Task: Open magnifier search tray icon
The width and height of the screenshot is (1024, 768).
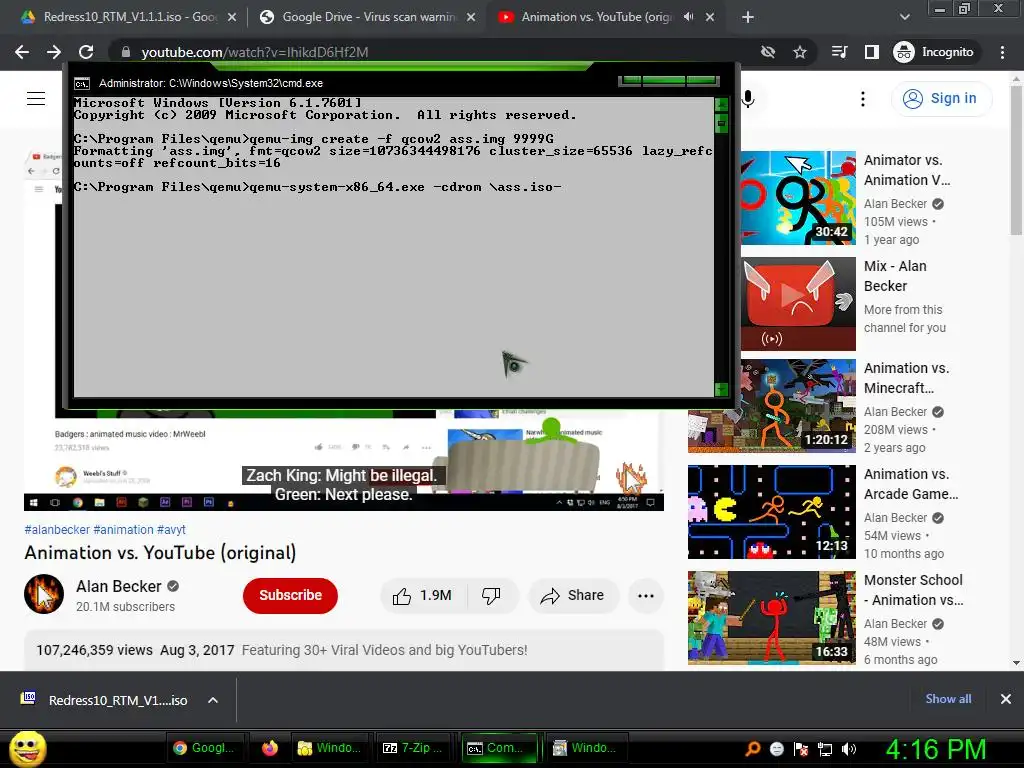Action: [x=753, y=749]
